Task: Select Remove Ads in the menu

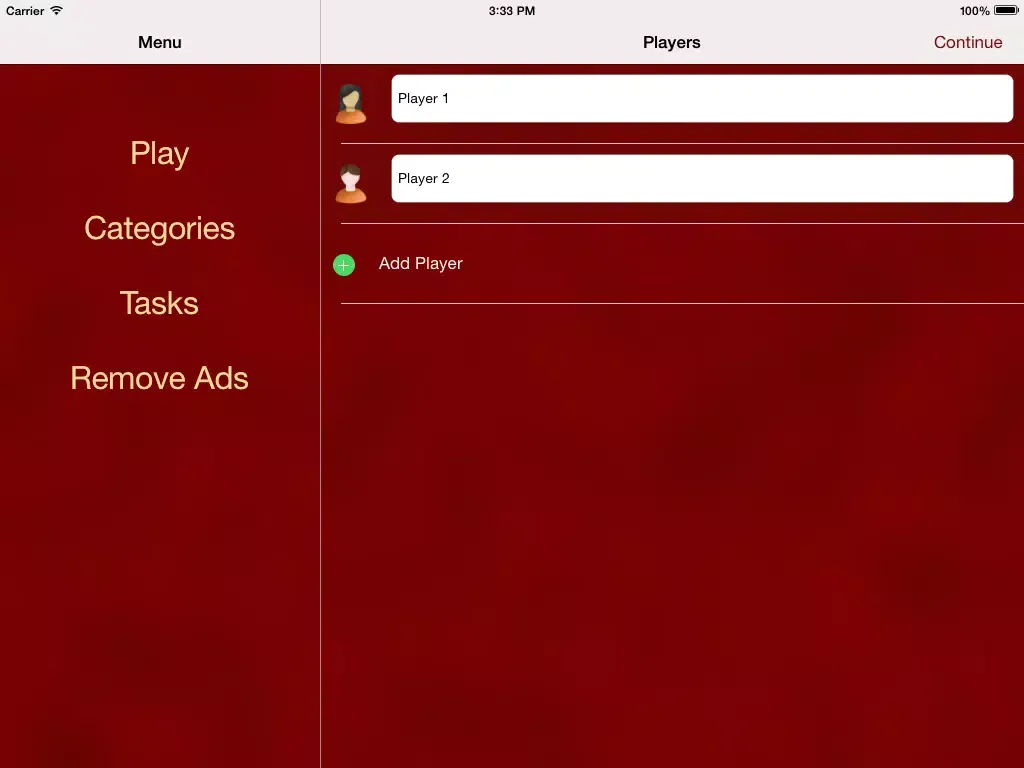Action: 159,378
